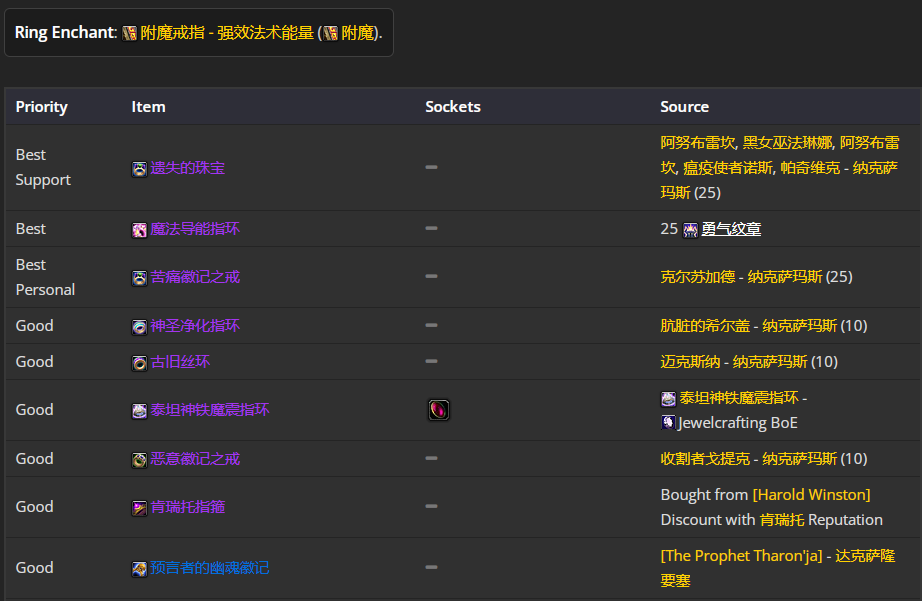The width and height of the screenshot is (922, 601).
Task: Click the enchanting icon inside the parentheses
Action: (x=330, y=34)
